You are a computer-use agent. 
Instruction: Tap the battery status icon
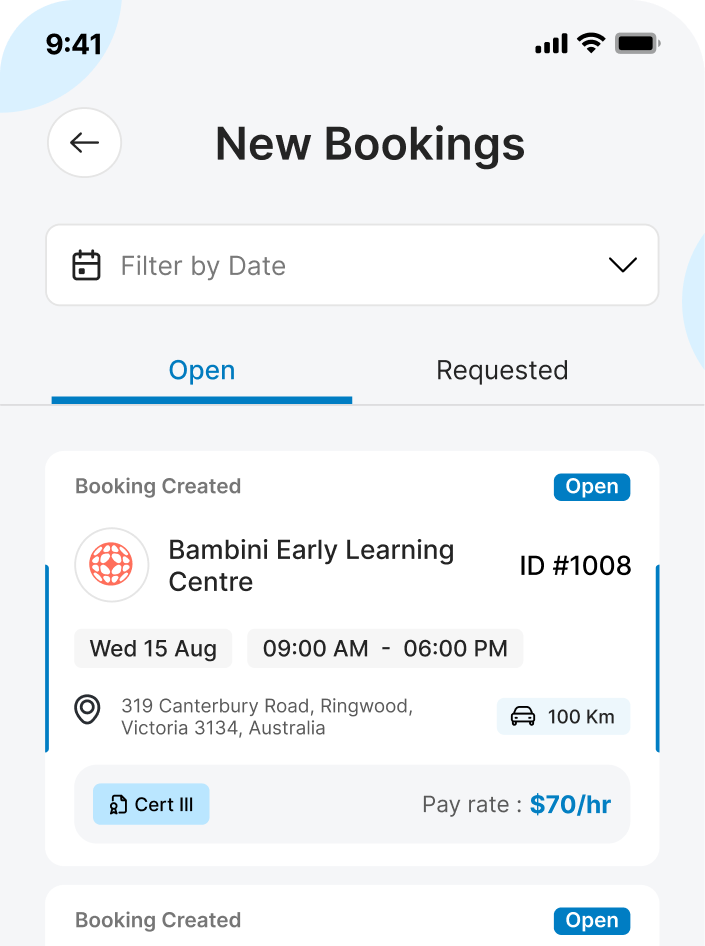[x=636, y=43]
